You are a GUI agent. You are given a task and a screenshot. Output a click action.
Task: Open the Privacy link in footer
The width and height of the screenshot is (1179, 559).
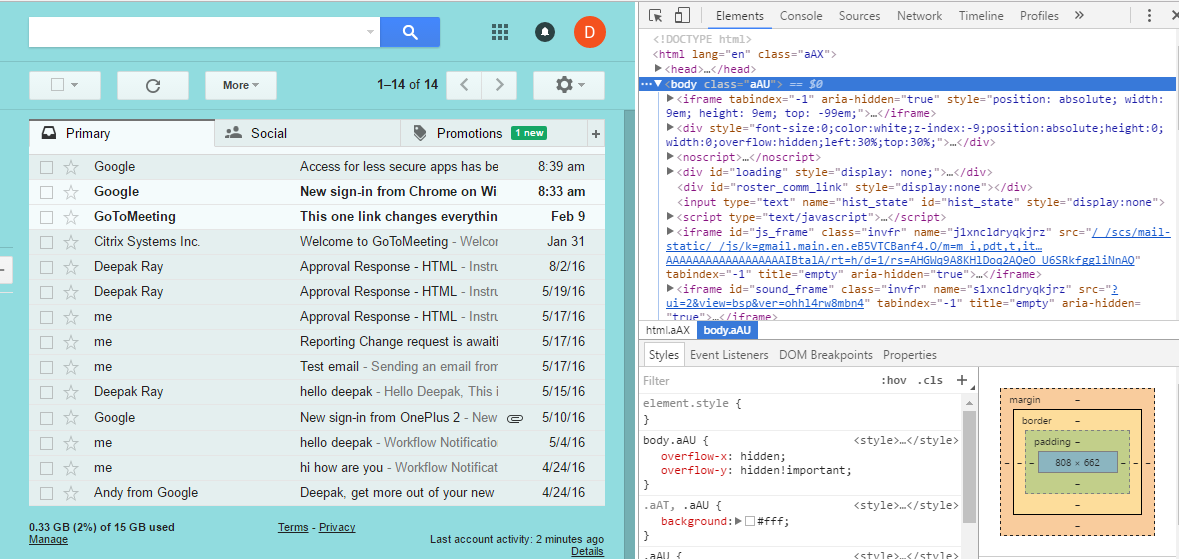coord(337,527)
